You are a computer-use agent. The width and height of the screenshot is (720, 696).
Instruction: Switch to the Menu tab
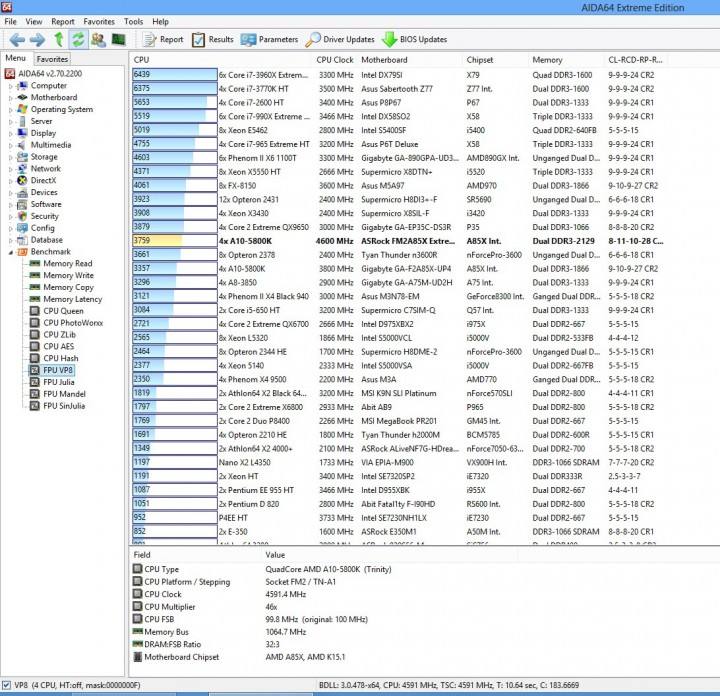click(x=15, y=58)
